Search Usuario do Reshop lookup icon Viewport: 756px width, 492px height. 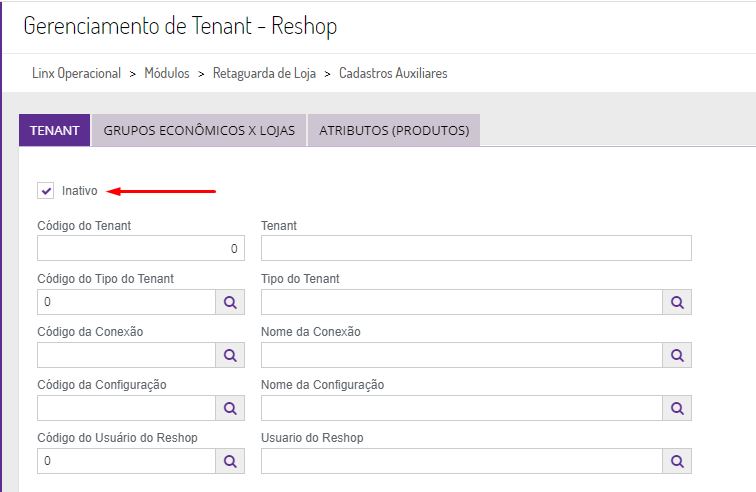click(x=677, y=461)
